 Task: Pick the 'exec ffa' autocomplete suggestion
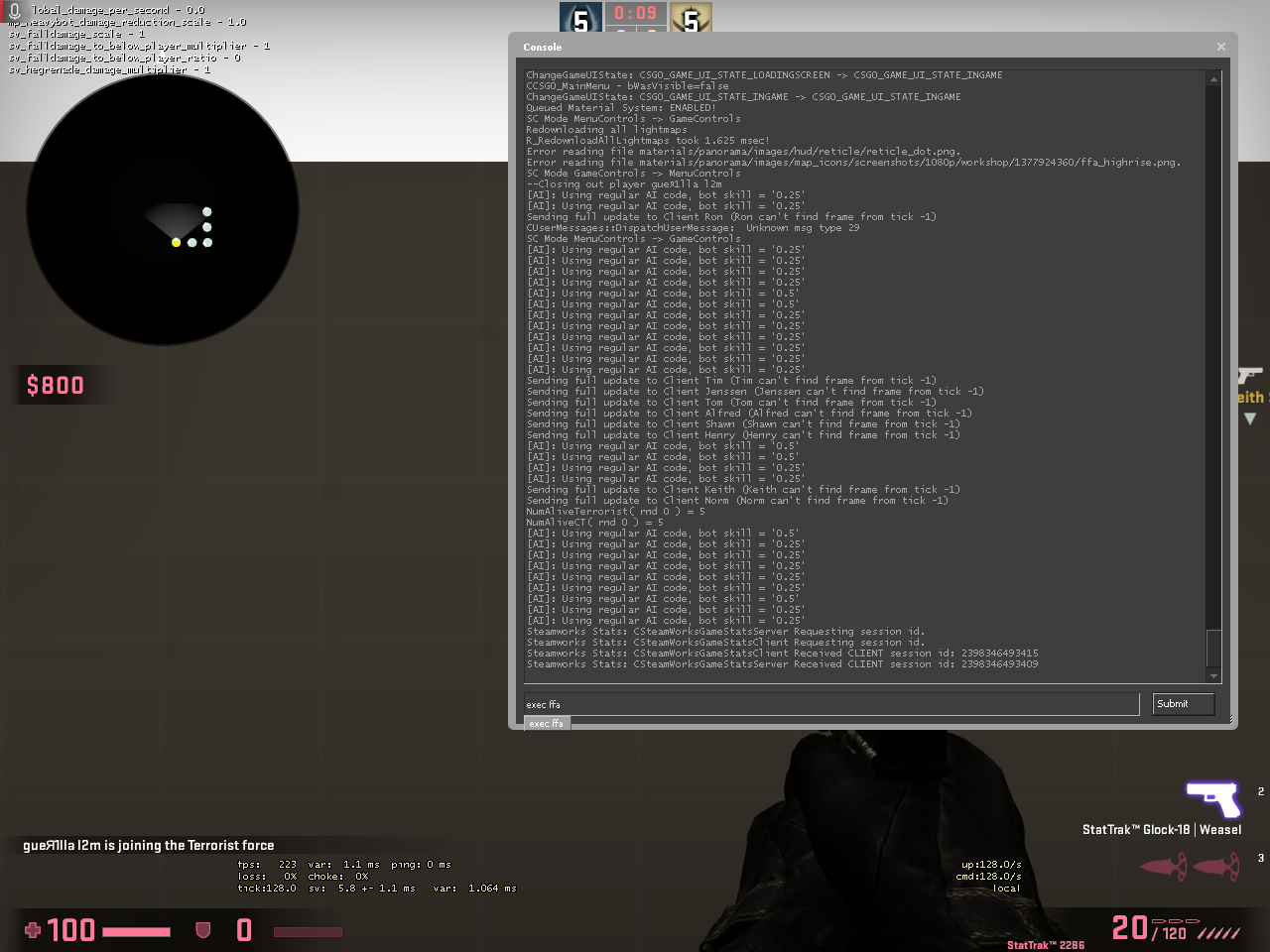tap(547, 724)
